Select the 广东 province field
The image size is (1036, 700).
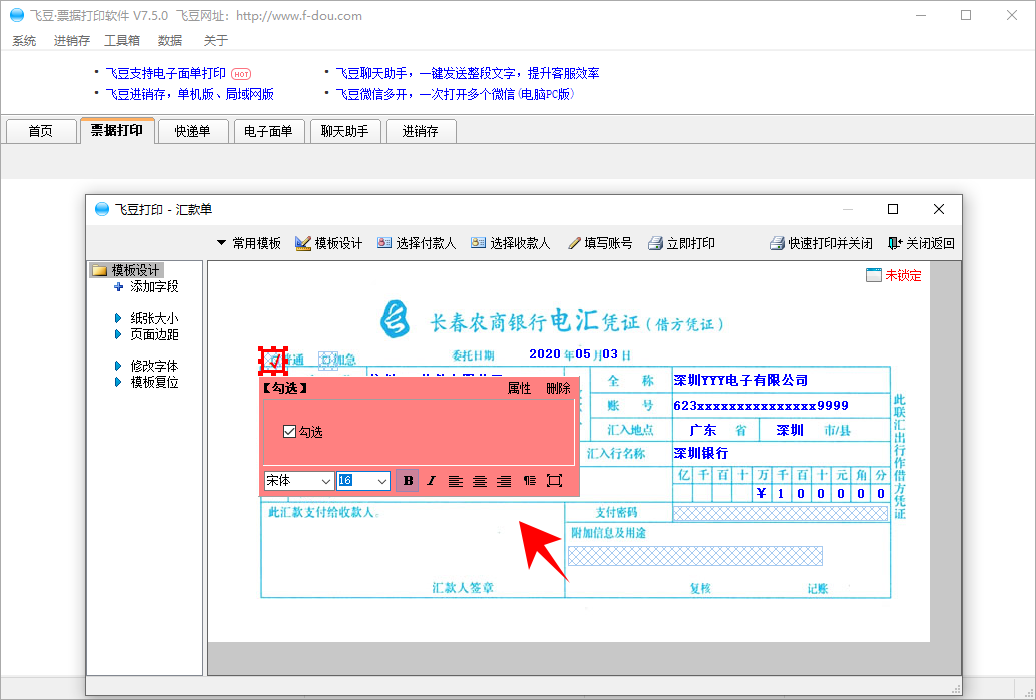(703, 430)
